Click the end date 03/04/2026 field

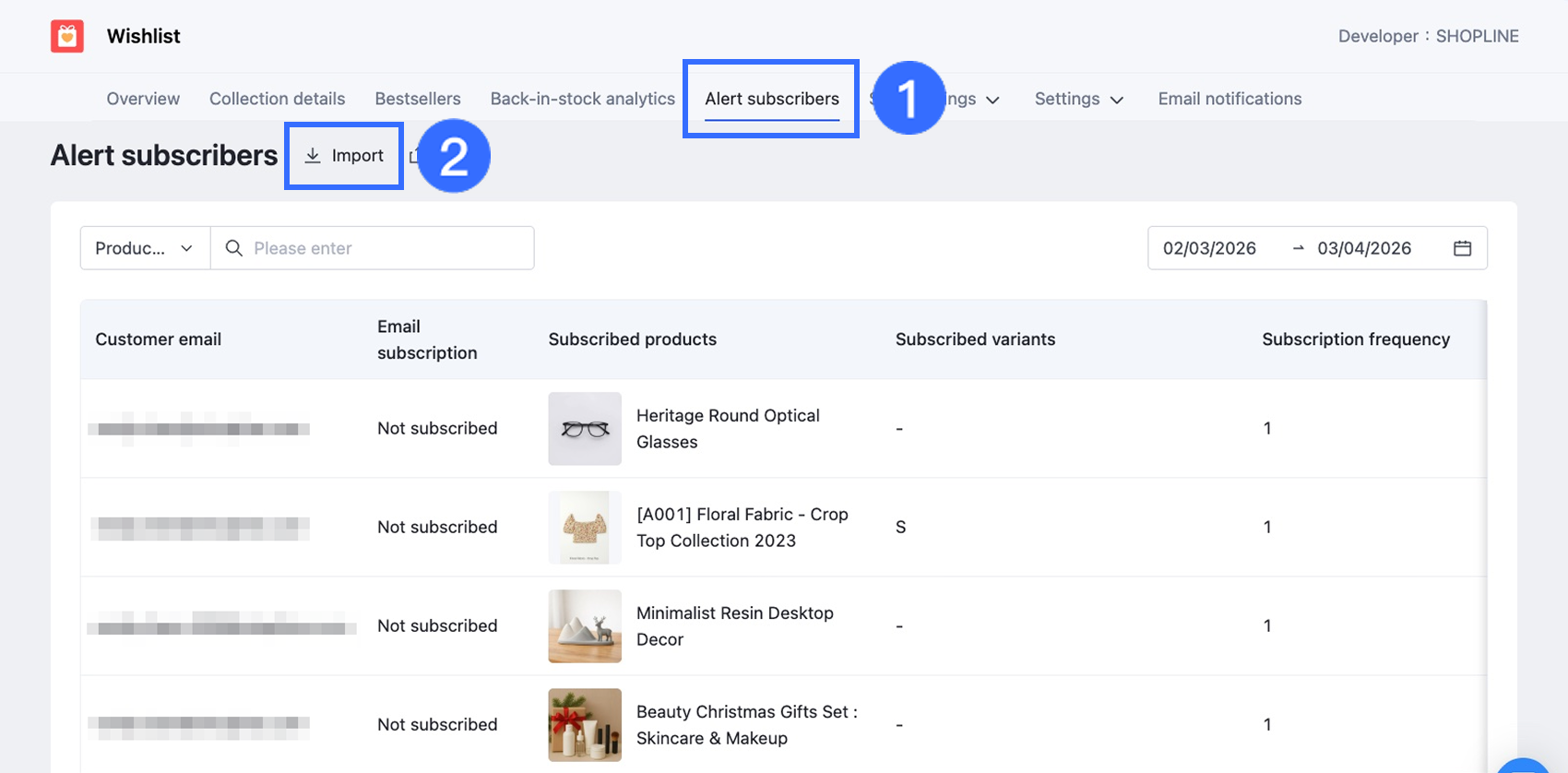pos(1364,248)
